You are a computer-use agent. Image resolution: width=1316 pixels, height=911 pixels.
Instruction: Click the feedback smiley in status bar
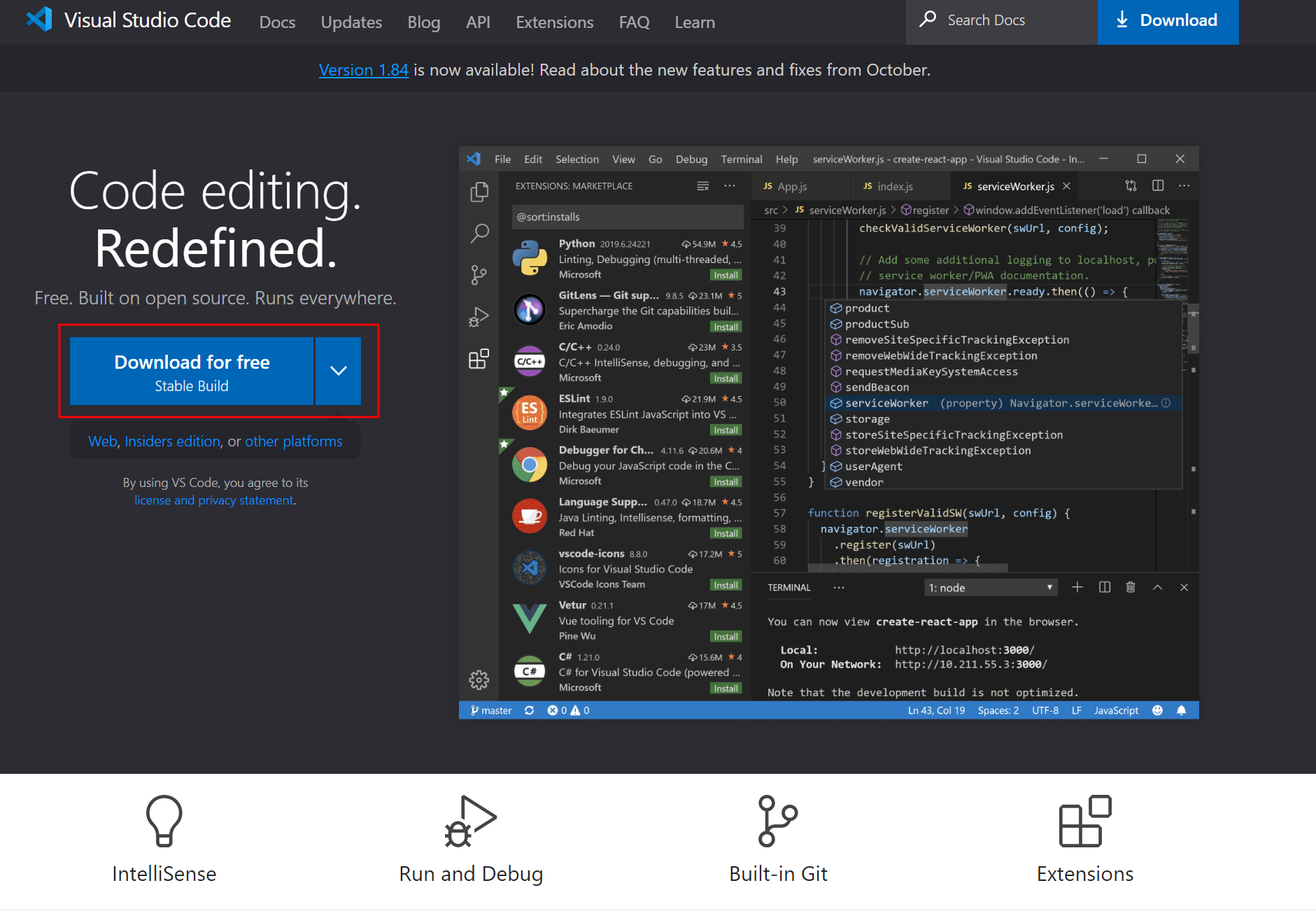click(x=1158, y=710)
